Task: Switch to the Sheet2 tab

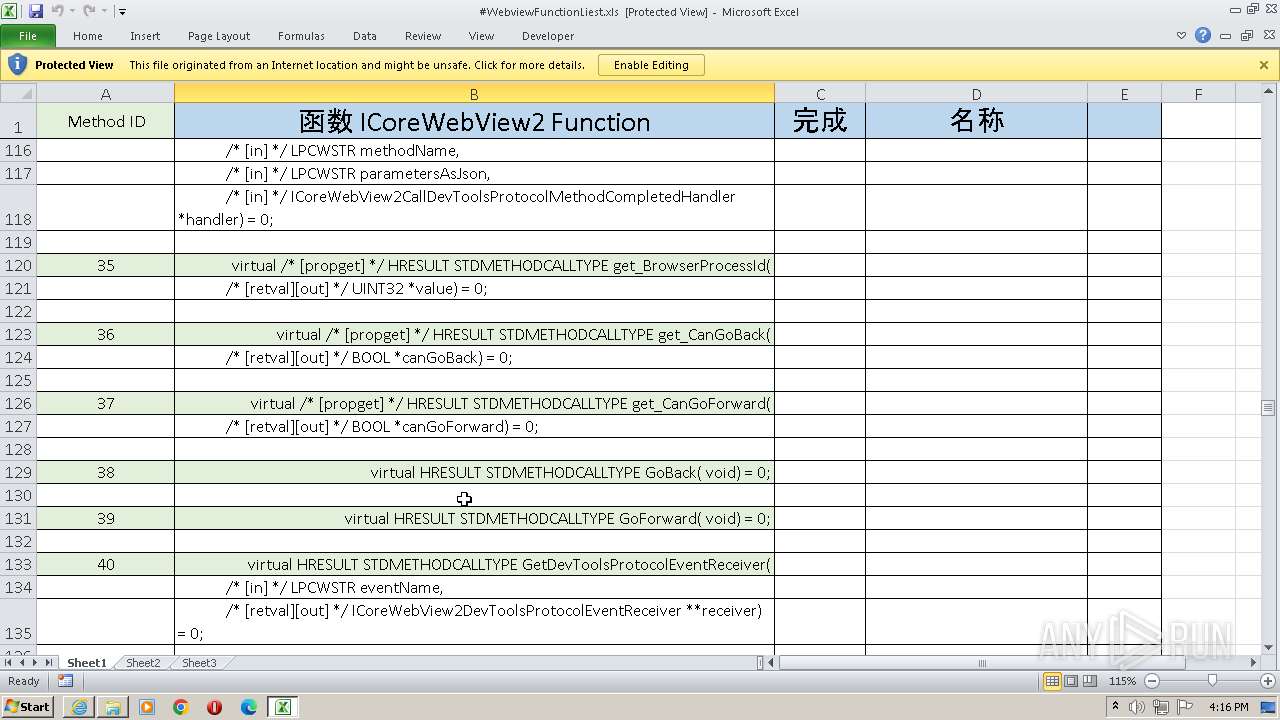Action: click(x=142, y=663)
